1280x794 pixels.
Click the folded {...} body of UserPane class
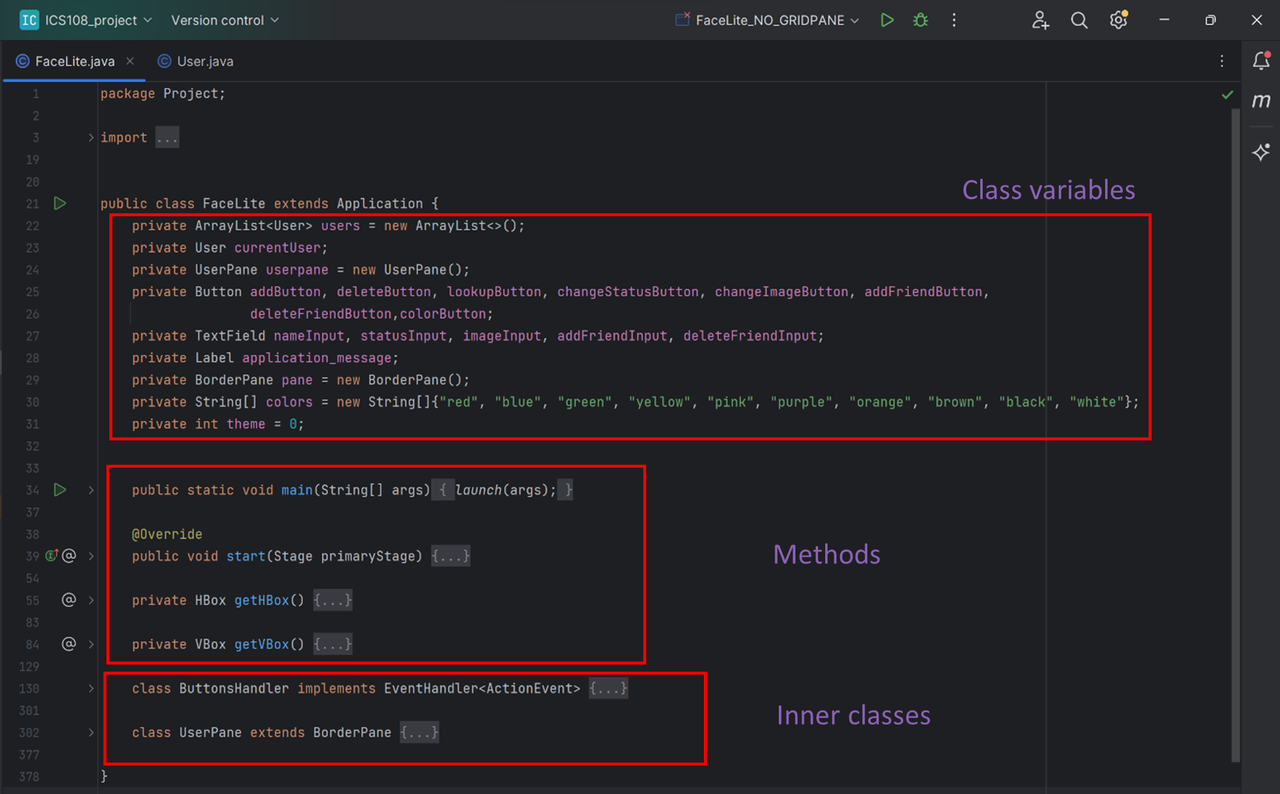pos(419,732)
